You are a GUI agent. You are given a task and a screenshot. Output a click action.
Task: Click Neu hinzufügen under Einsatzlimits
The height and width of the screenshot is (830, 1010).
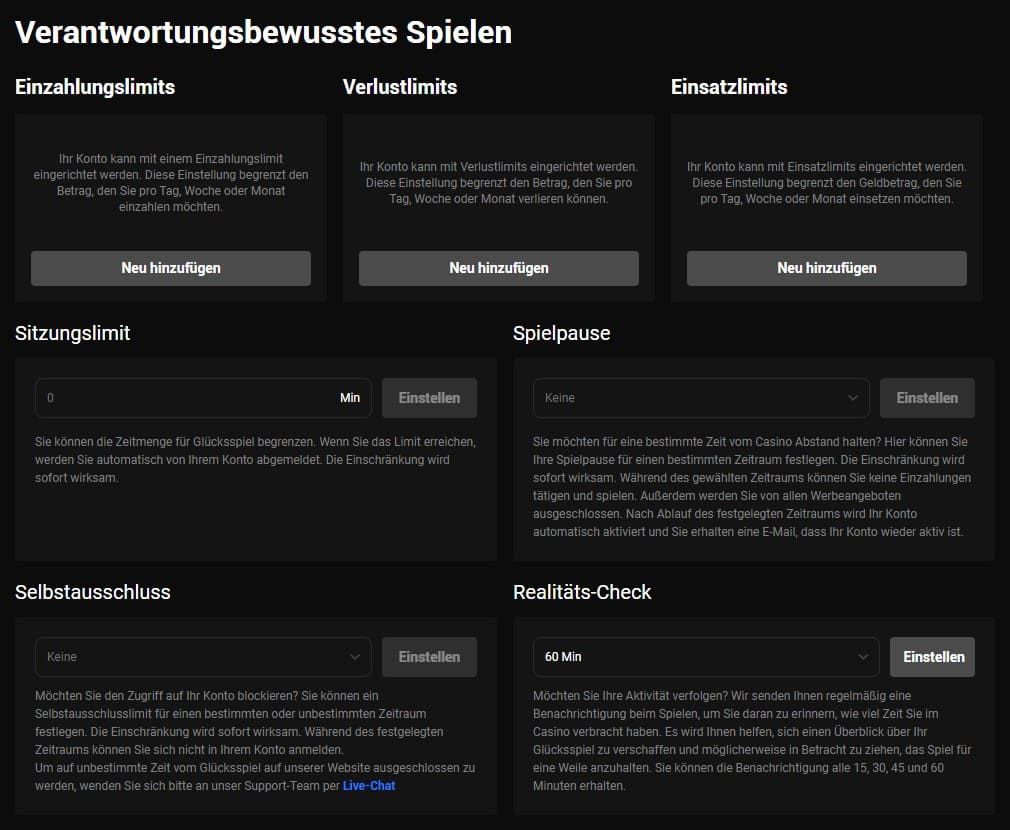click(826, 268)
